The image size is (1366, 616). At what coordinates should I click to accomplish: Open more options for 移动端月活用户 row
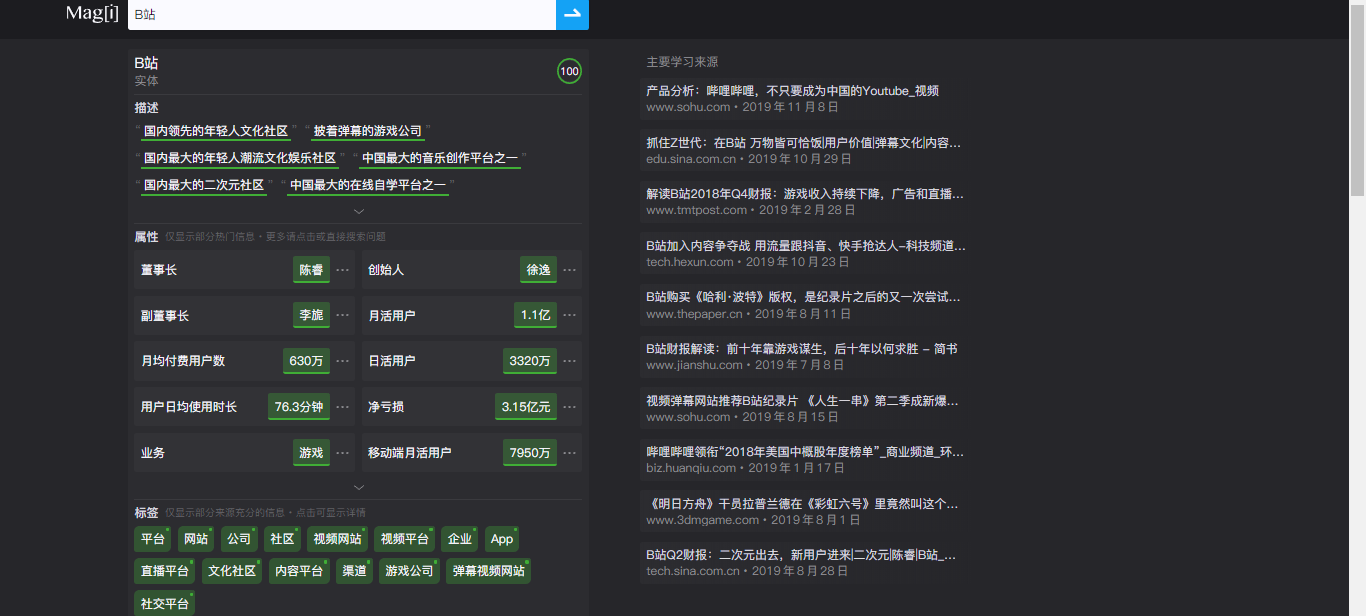click(x=570, y=453)
